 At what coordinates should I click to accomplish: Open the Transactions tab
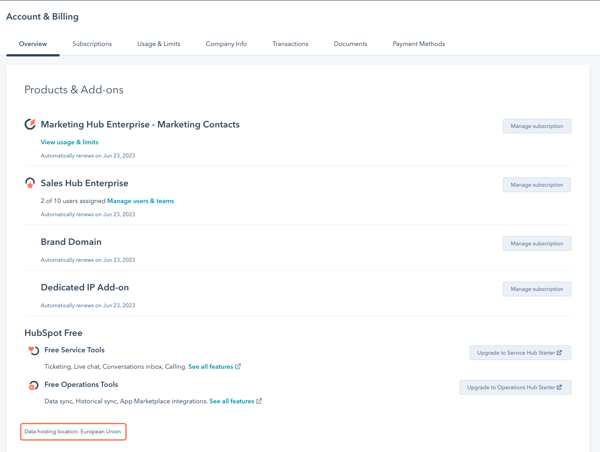(x=290, y=44)
